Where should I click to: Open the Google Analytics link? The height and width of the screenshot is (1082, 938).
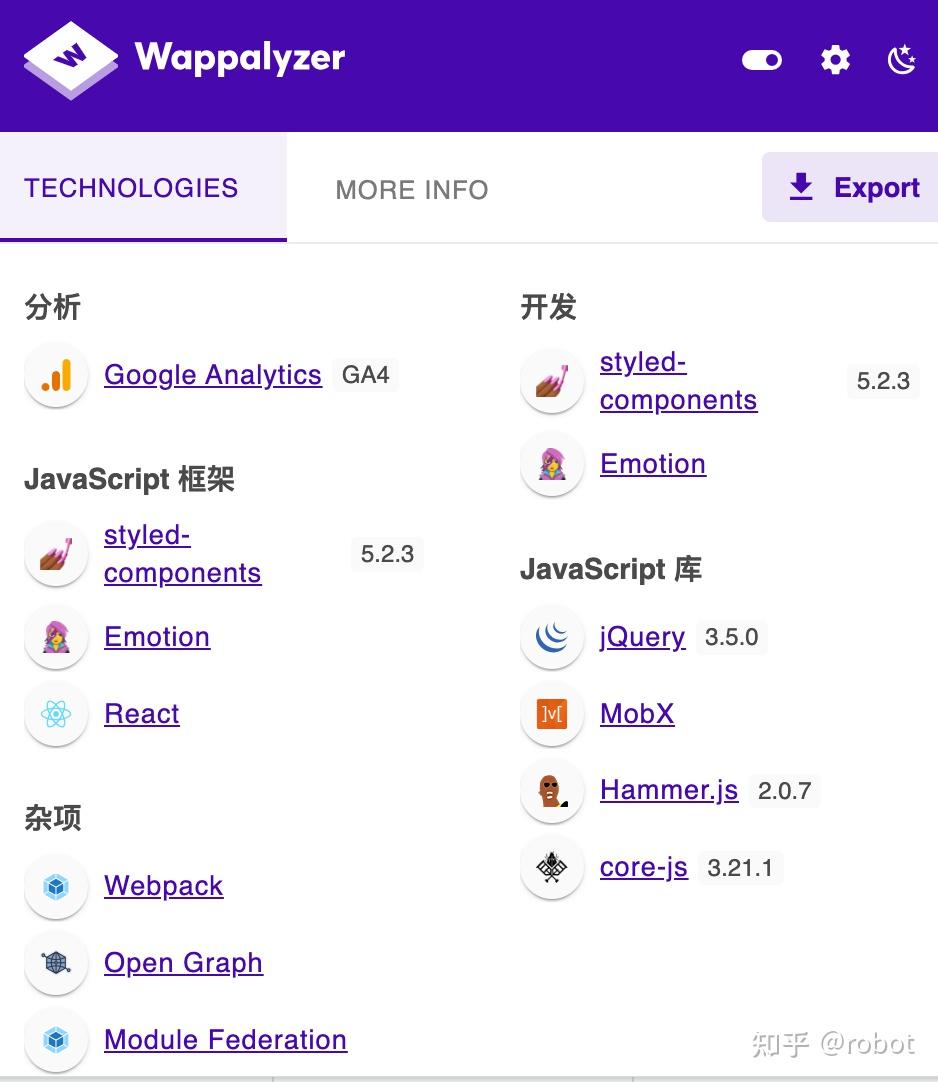[x=212, y=375]
